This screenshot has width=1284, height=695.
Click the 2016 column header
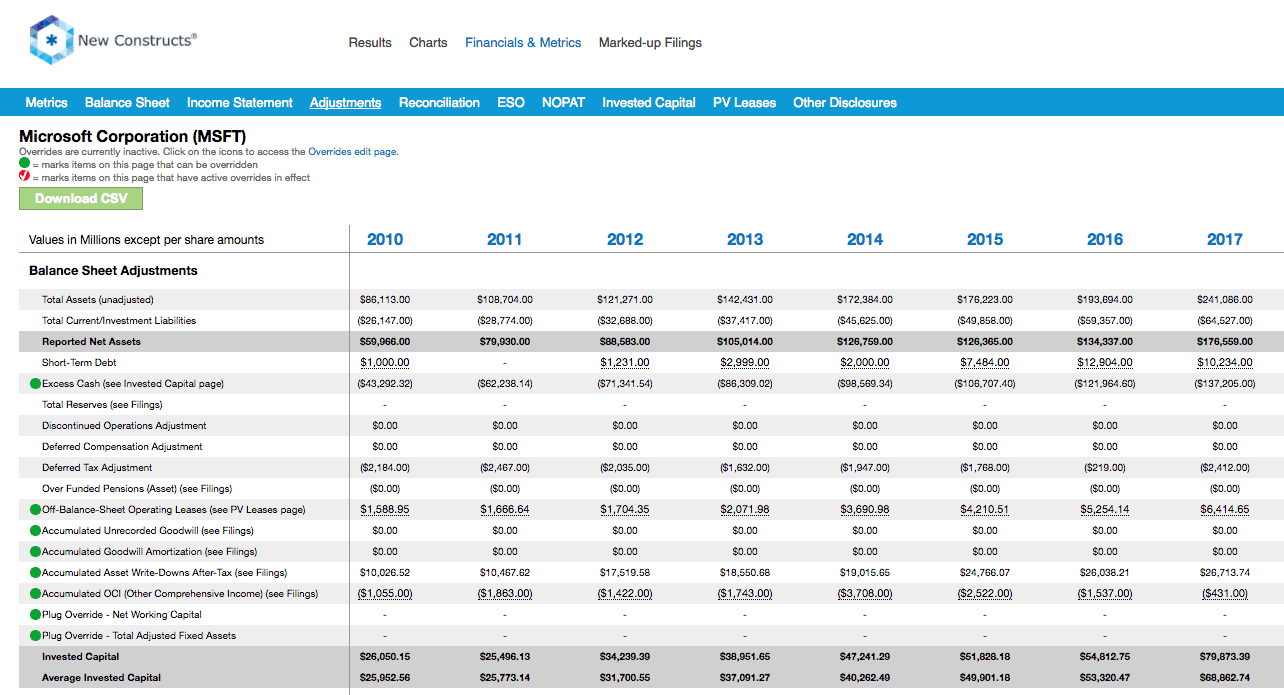[x=1105, y=239]
